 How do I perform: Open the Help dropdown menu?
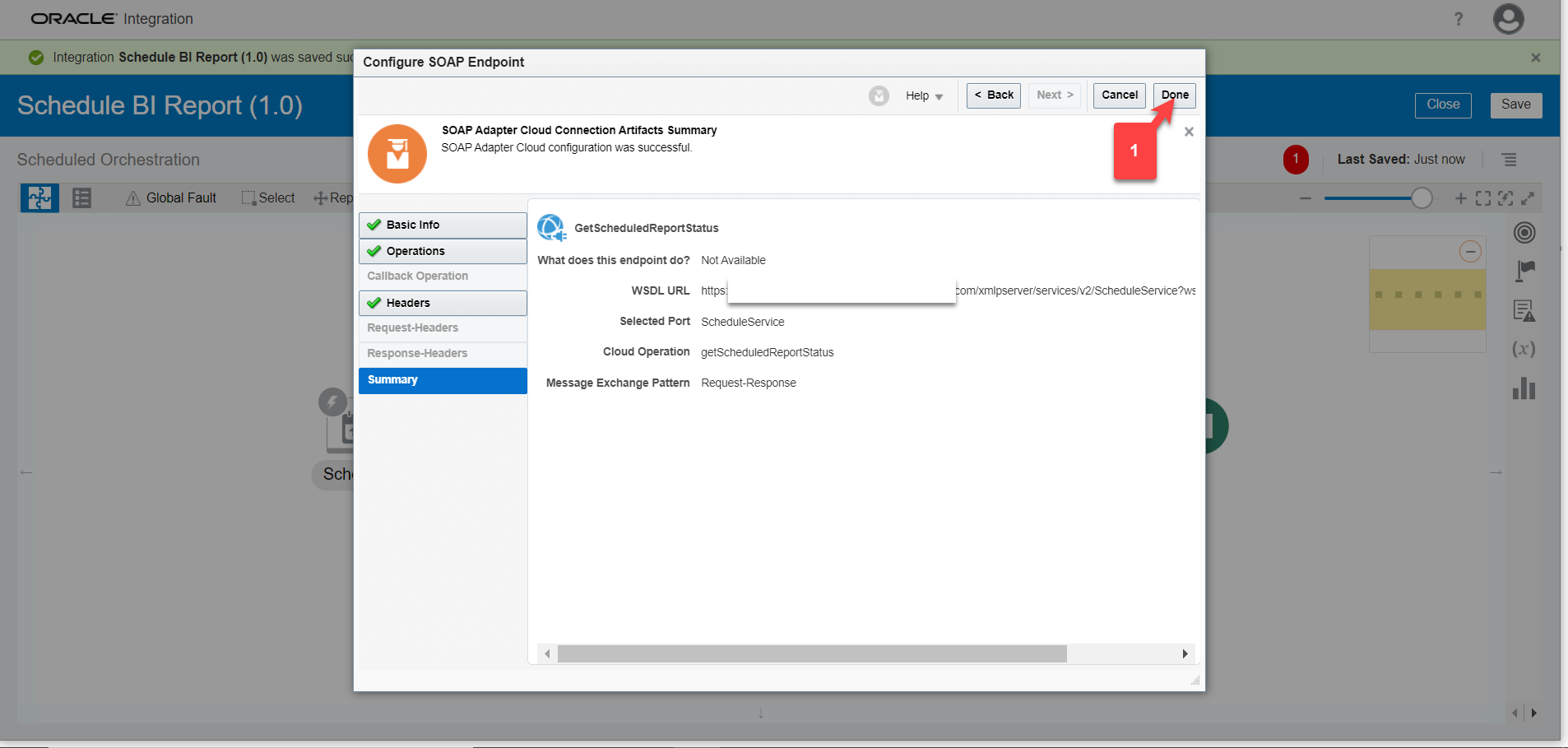[924, 96]
